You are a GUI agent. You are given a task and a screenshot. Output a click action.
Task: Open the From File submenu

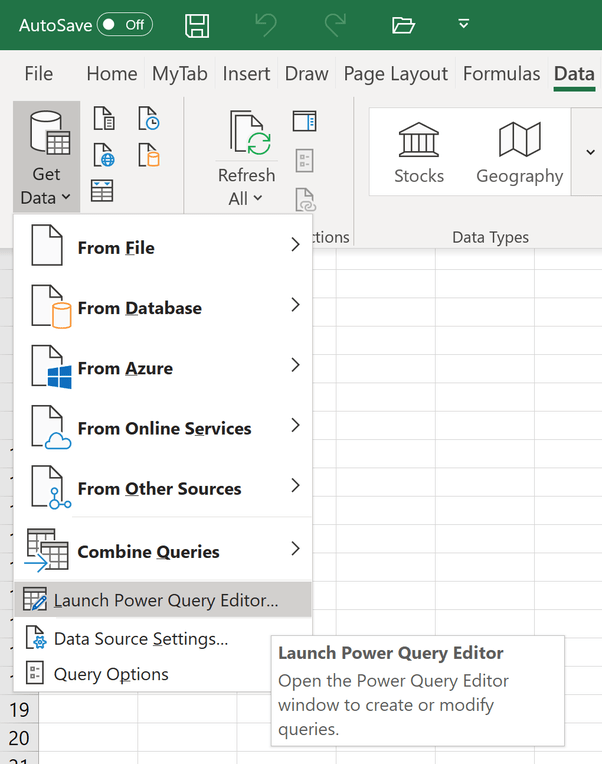click(x=164, y=245)
